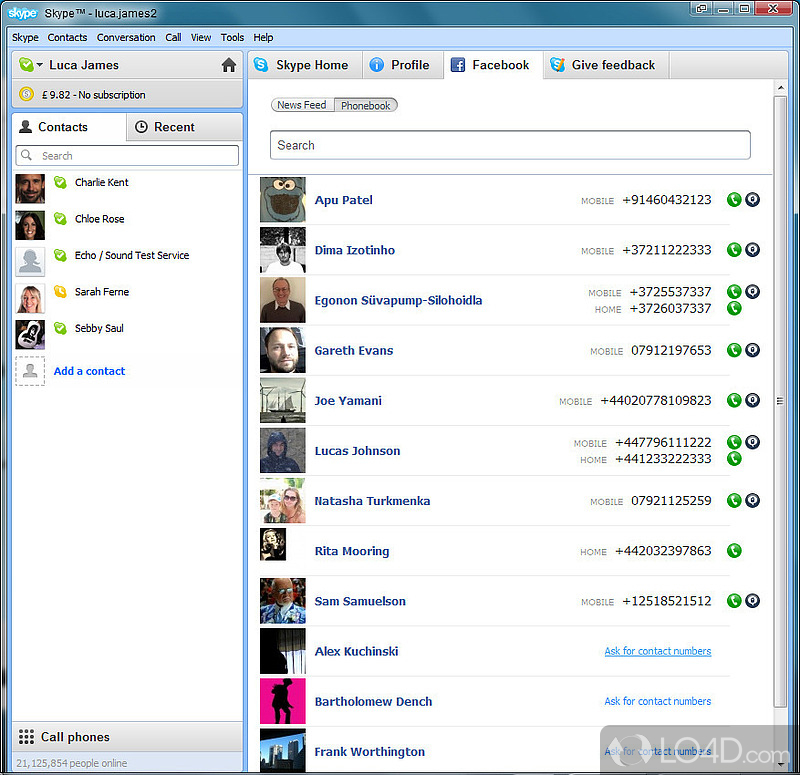This screenshot has height=775, width=800.
Task: Open the Help menu
Action: coord(263,37)
